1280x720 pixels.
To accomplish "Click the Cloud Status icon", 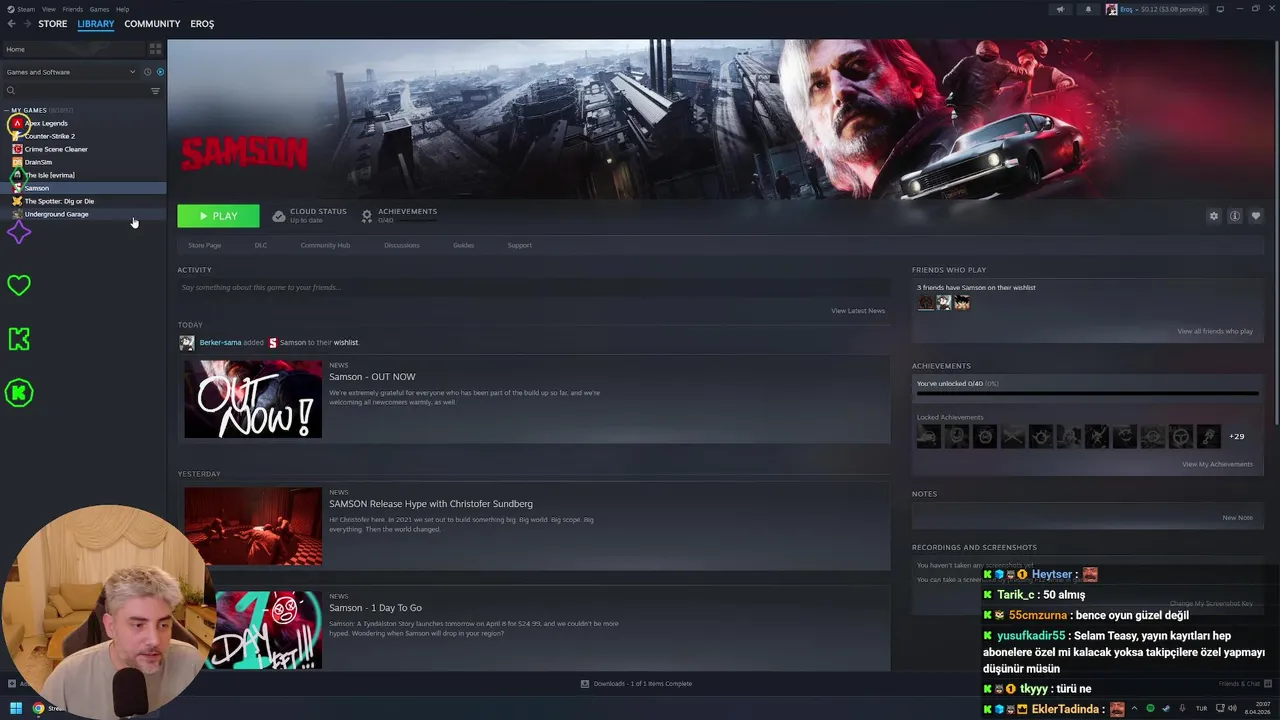I will click(x=279, y=215).
